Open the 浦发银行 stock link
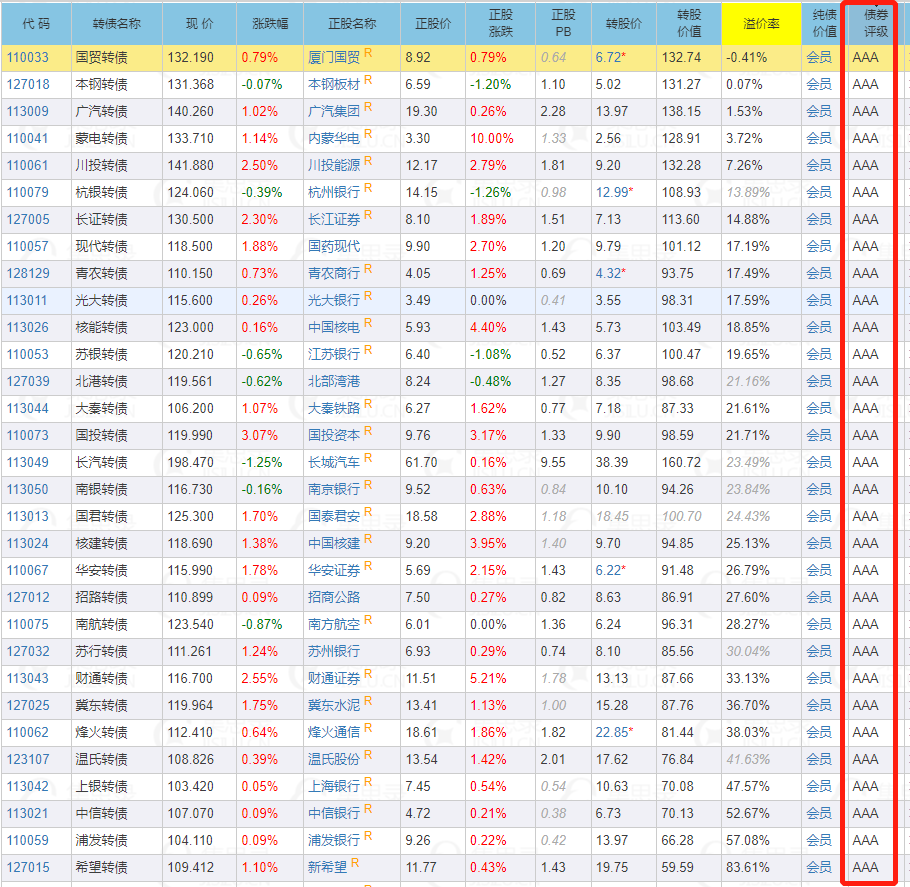 tap(334, 841)
